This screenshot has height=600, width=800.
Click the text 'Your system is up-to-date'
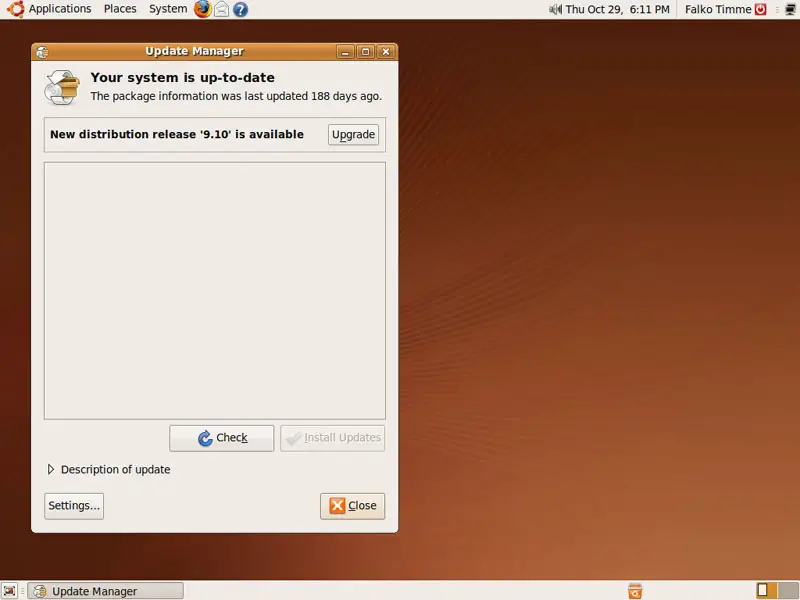click(183, 78)
